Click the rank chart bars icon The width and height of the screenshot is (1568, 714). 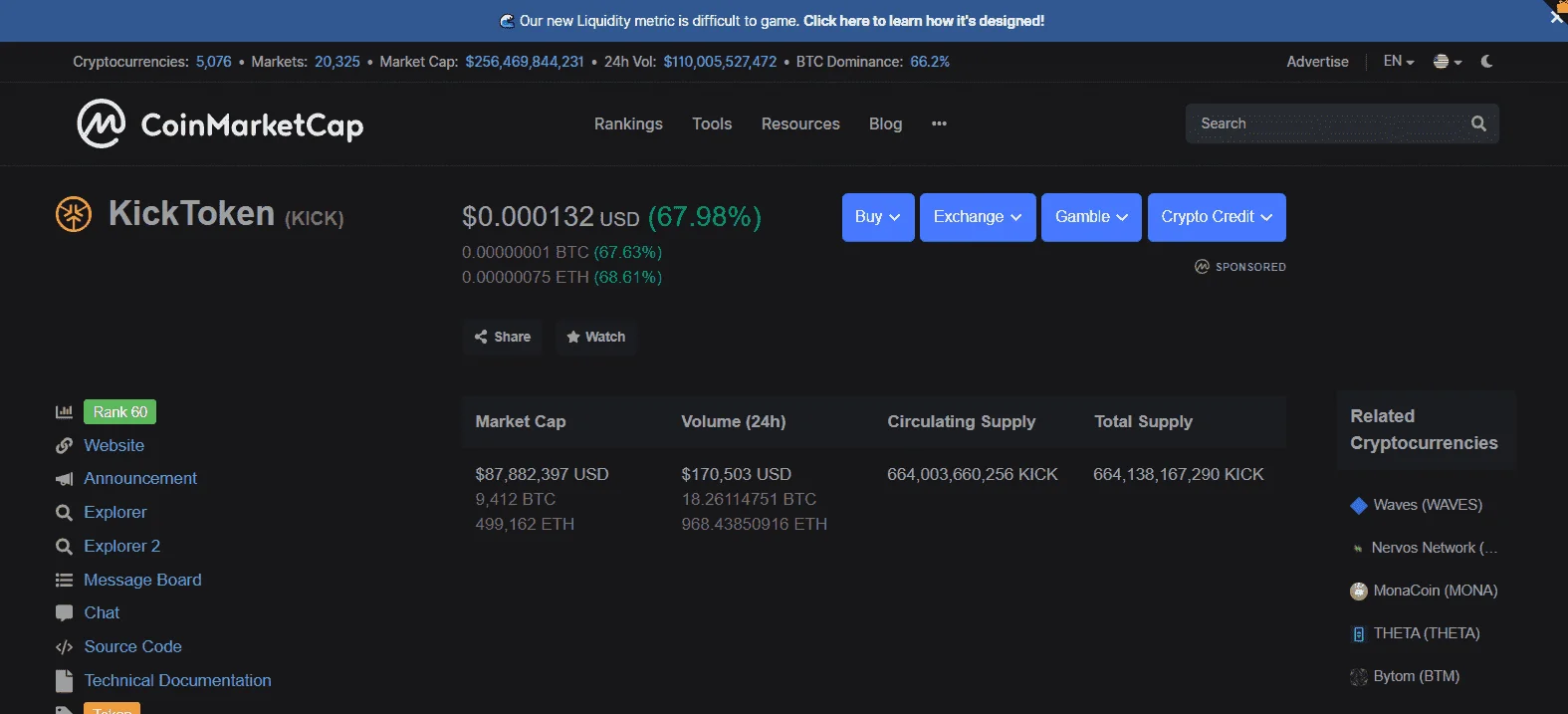pyautogui.click(x=64, y=411)
